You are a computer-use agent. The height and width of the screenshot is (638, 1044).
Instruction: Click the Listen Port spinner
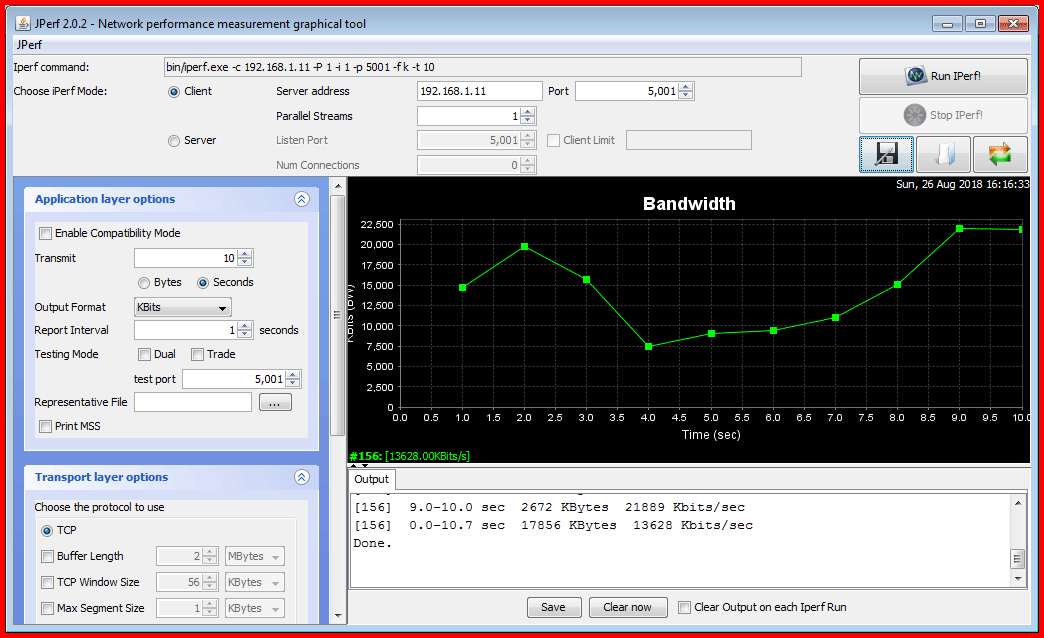pyautogui.click(x=476, y=141)
